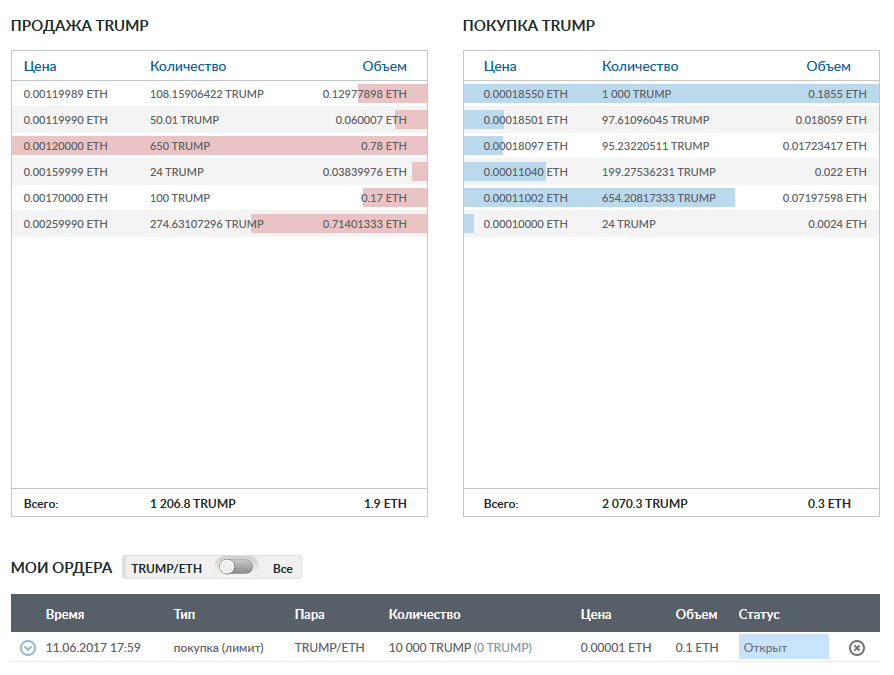
Task: Click 1 000 TRUMP quantity cell
Action: pos(636,94)
